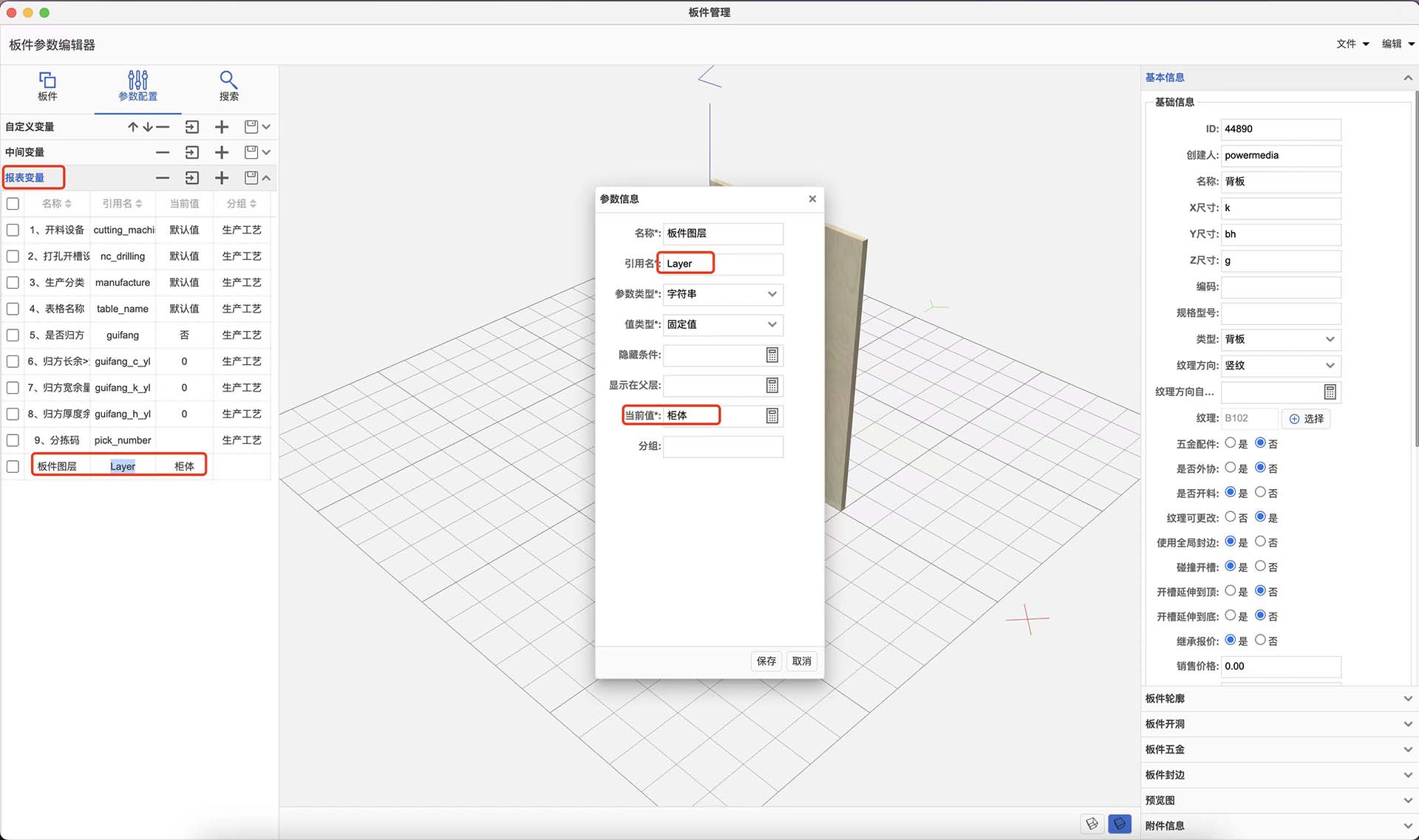Click up arrow in 自定义变量 row
This screenshot has height=840, width=1419.
click(133, 127)
